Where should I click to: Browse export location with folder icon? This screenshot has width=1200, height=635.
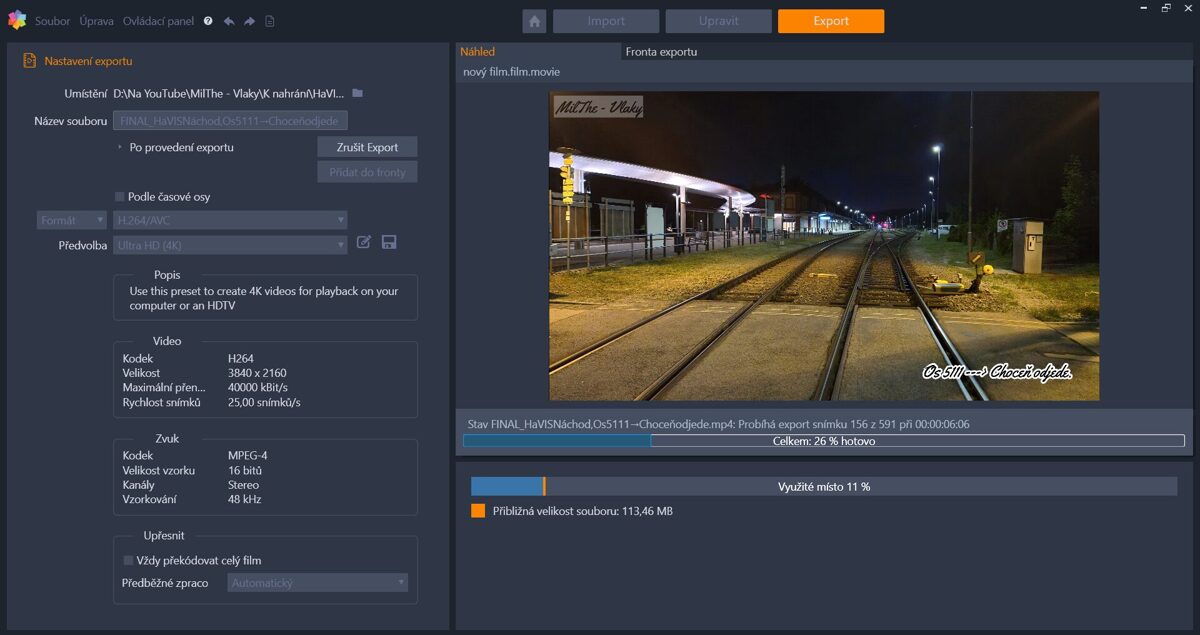point(357,93)
